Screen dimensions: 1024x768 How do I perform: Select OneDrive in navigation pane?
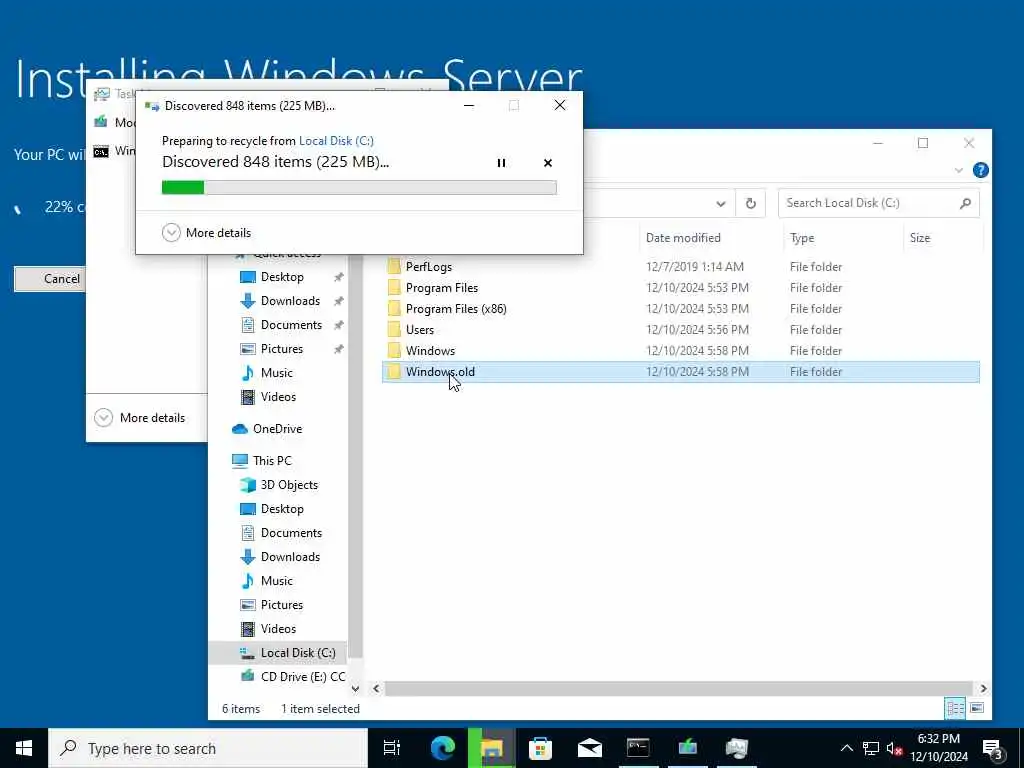click(277, 428)
